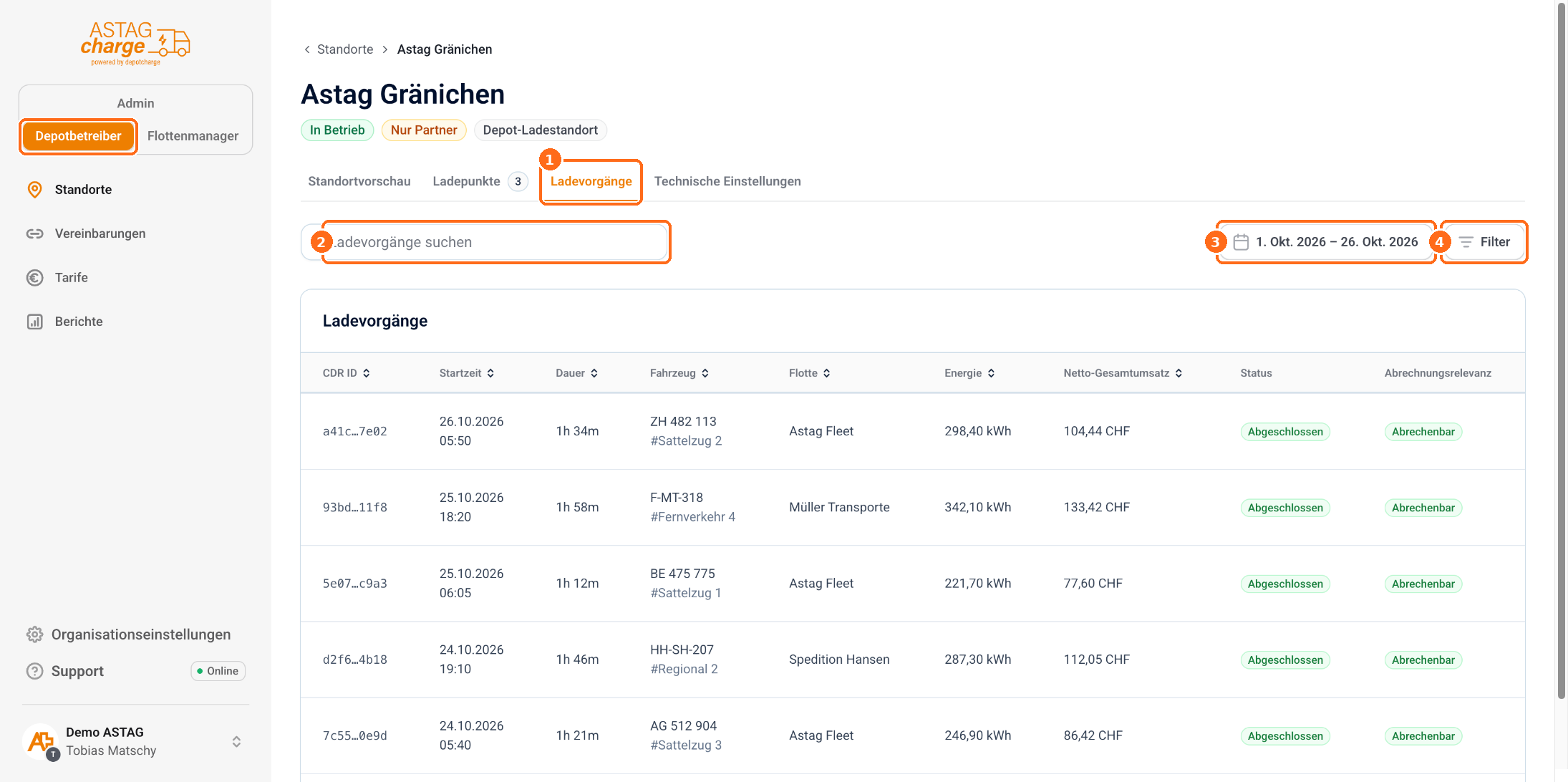Sort table by Energie
Viewport: 1568px width, 782px height.
click(970, 373)
